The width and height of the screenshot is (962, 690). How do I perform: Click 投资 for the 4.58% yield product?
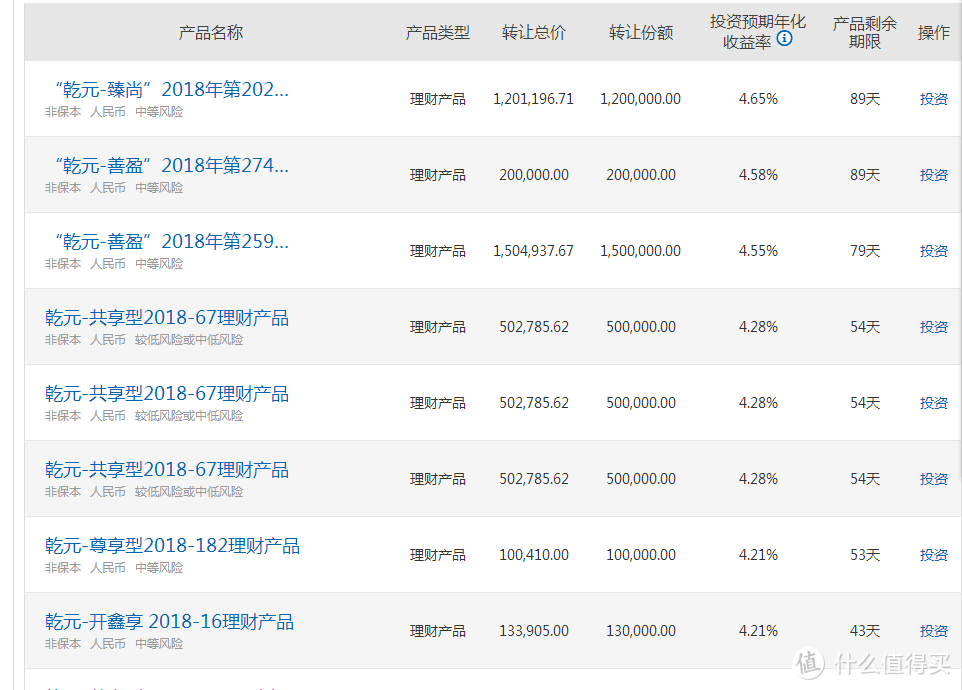coord(933,175)
